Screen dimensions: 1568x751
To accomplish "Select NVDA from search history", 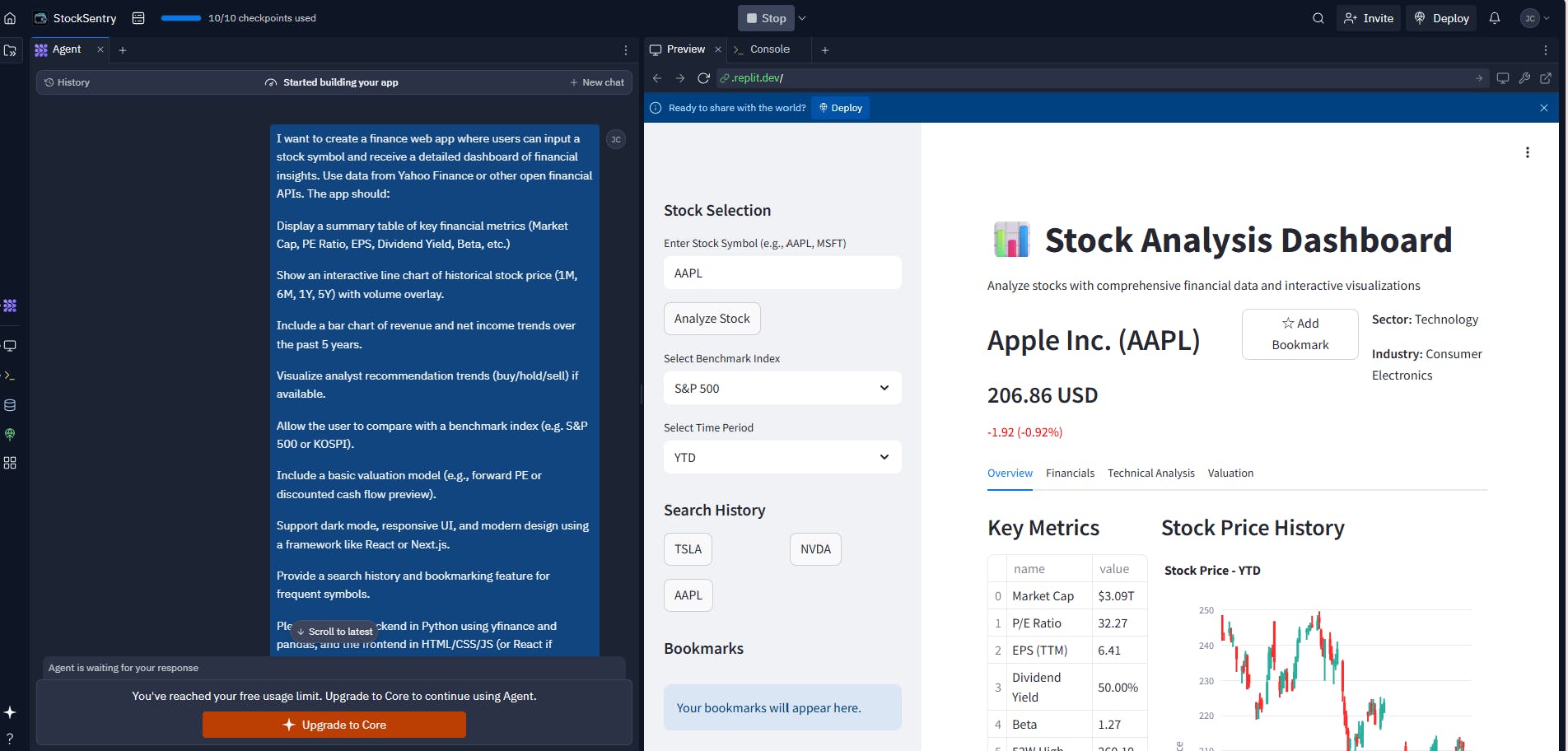I will 815,549.
